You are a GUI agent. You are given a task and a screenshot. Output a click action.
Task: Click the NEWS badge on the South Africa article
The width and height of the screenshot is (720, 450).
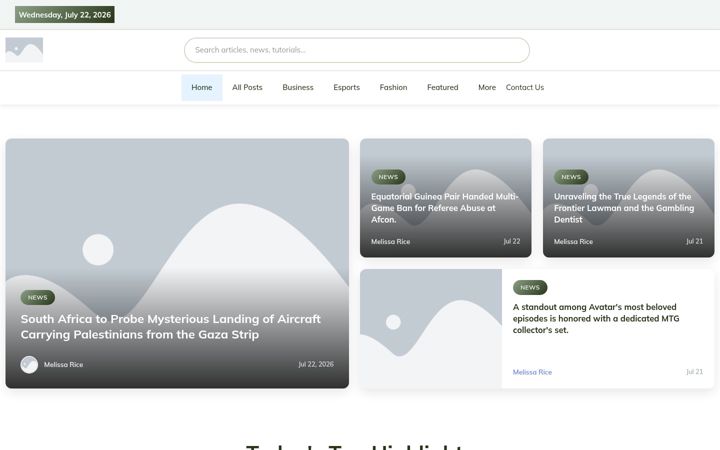click(x=38, y=298)
